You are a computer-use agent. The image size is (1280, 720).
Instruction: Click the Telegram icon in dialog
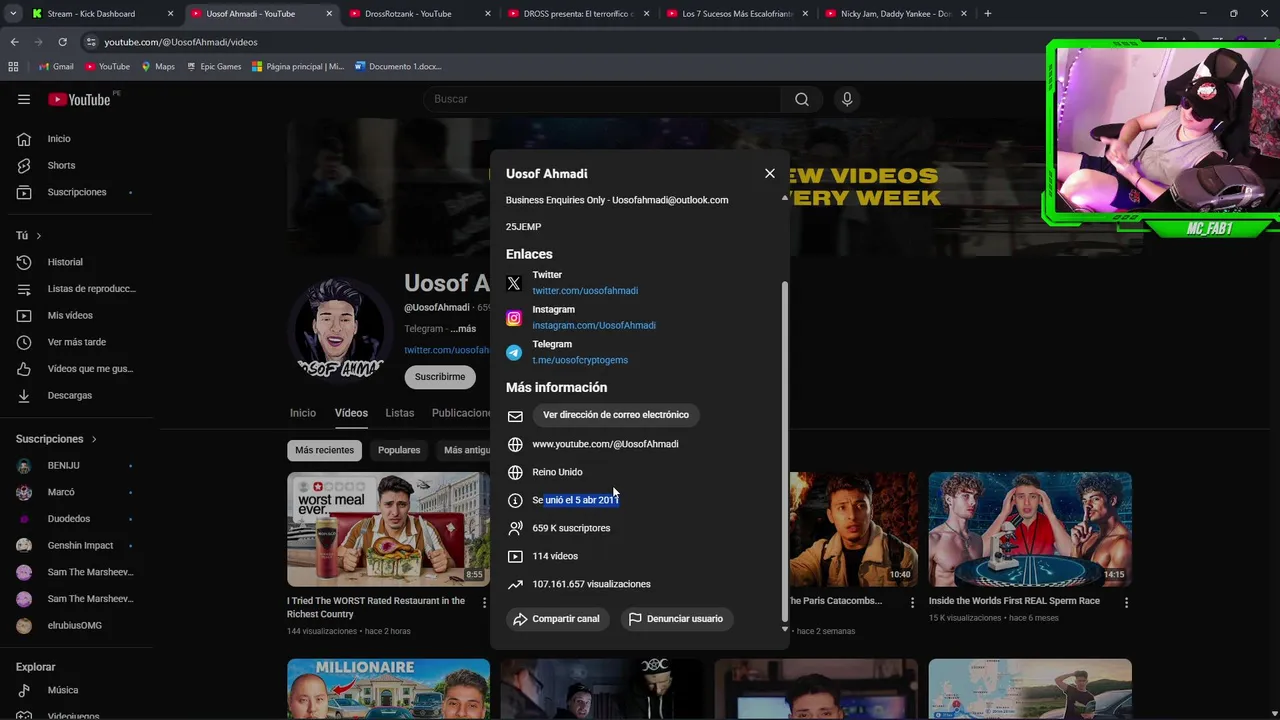coord(514,352)
